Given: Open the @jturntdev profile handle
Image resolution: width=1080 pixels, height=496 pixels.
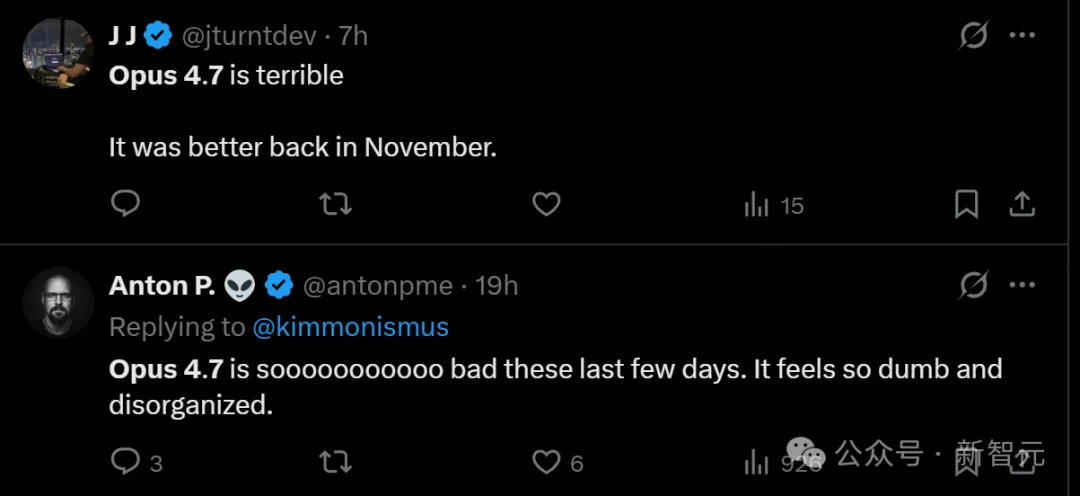Looking at the screenshot, I should pyautogui.click(x=248, y=36).
